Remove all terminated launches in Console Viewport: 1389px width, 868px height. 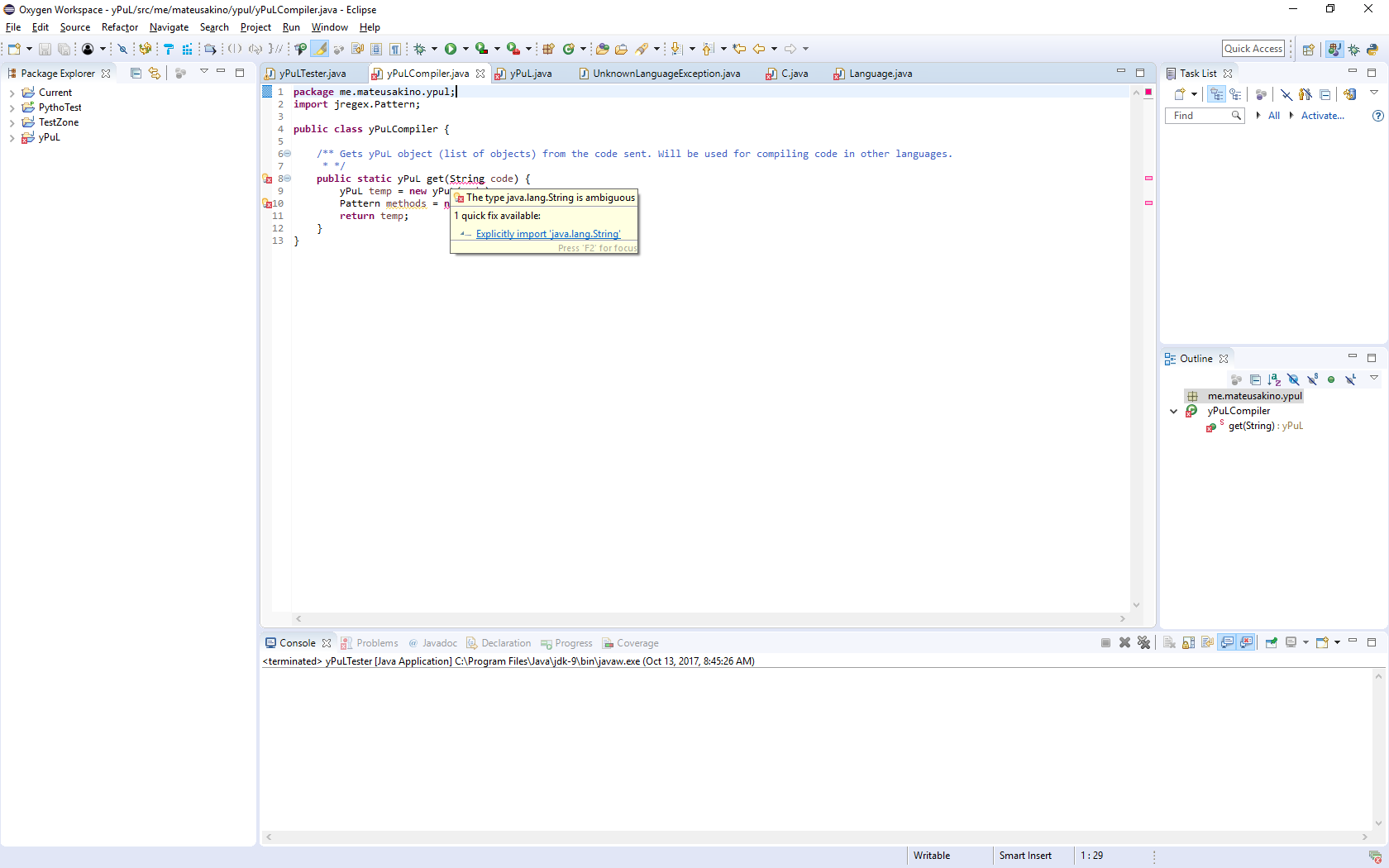[1143, 642]
